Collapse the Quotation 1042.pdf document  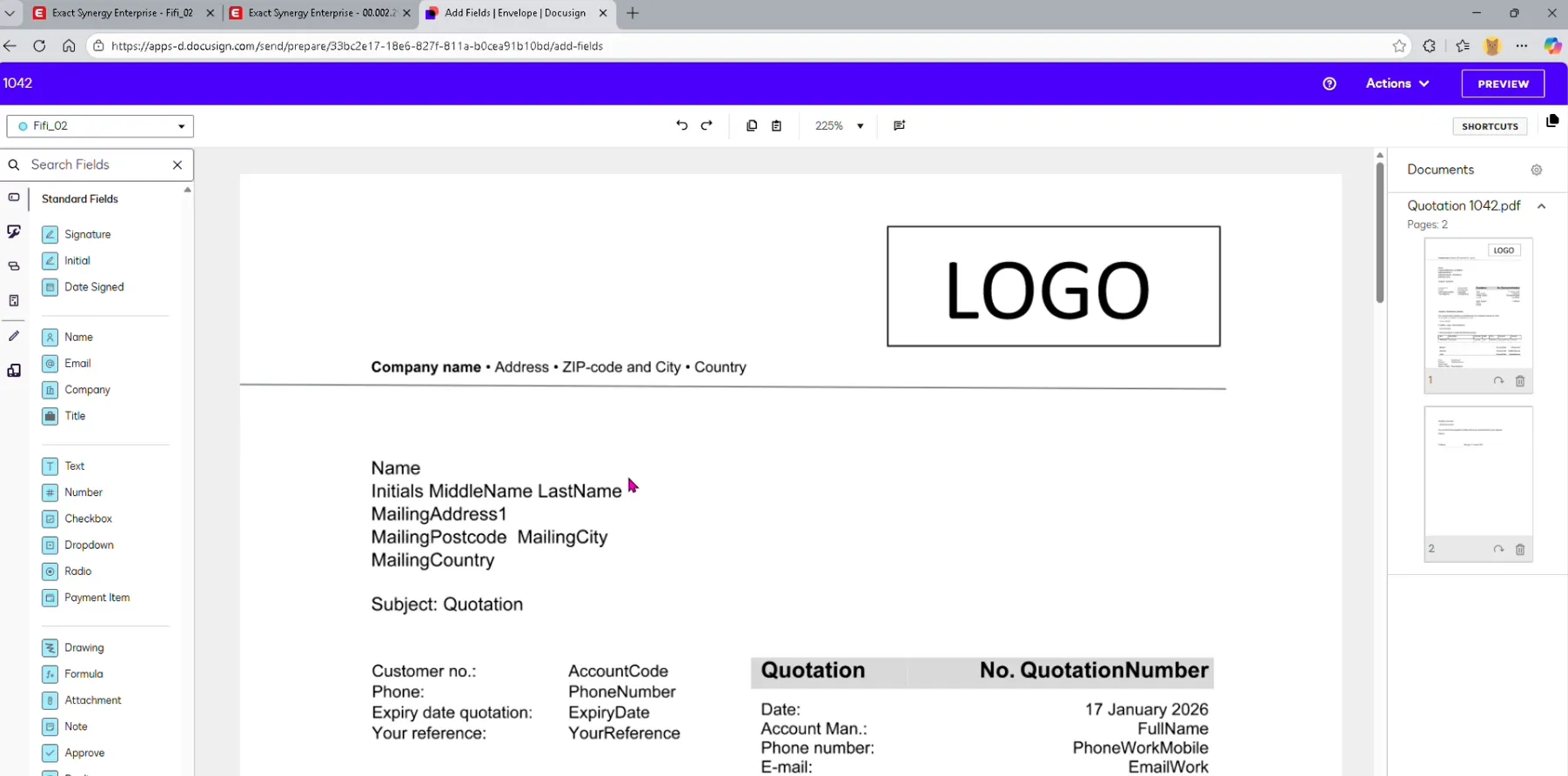(1541, 206)
